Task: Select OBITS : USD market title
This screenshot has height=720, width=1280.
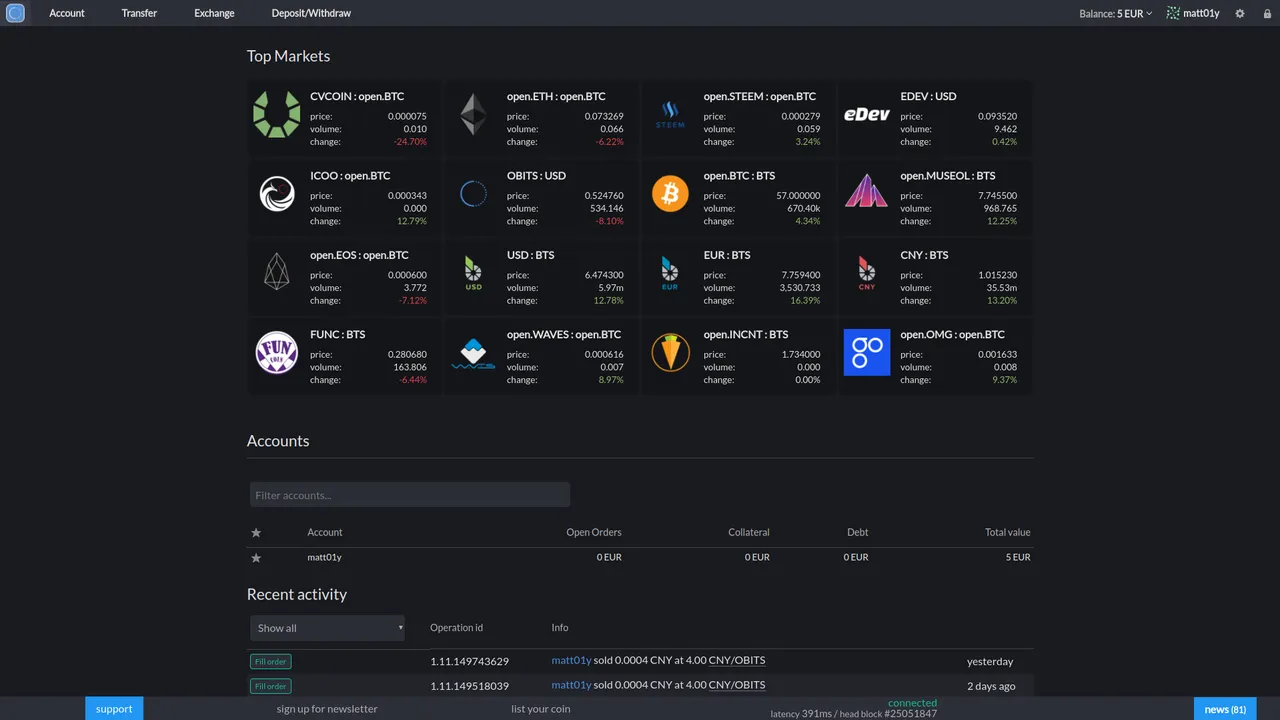Action: point(536,176)
